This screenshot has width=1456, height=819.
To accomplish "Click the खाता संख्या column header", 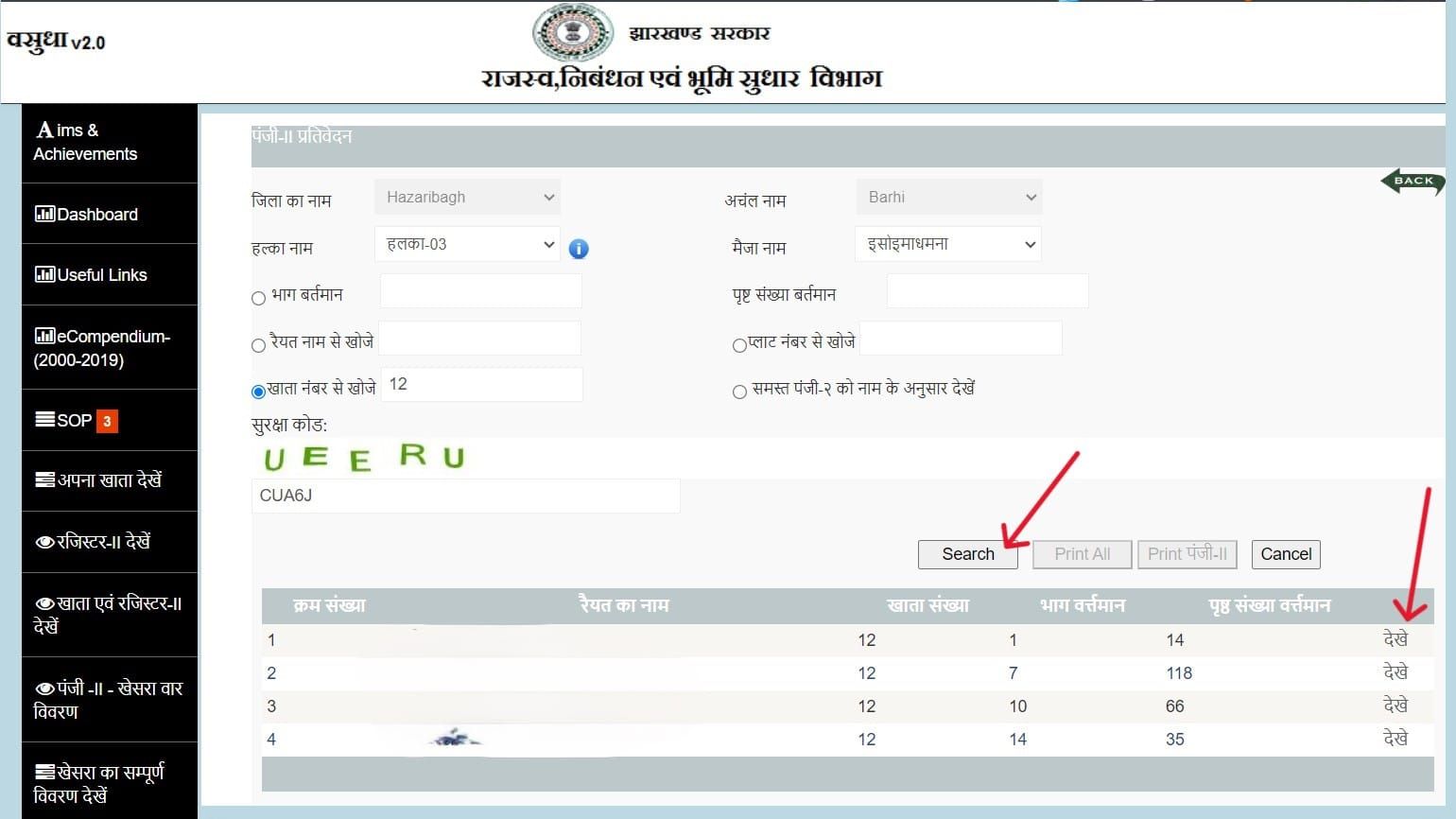I will pos(927,605).
